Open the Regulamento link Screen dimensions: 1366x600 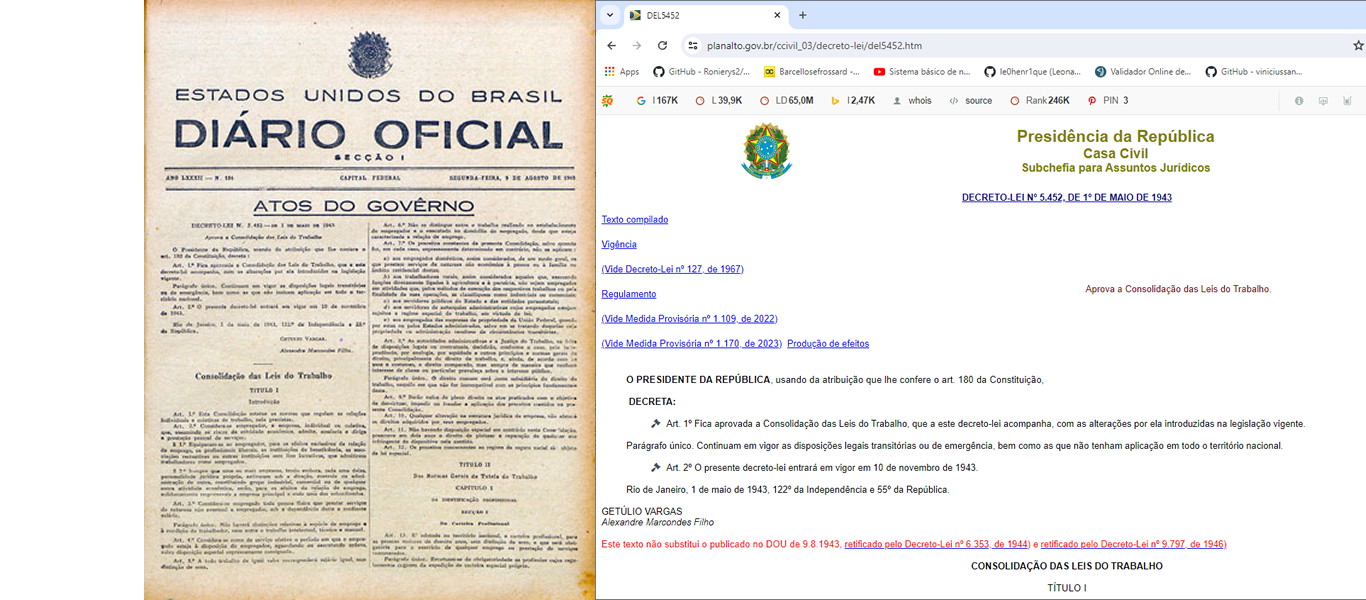click(629, 294)
